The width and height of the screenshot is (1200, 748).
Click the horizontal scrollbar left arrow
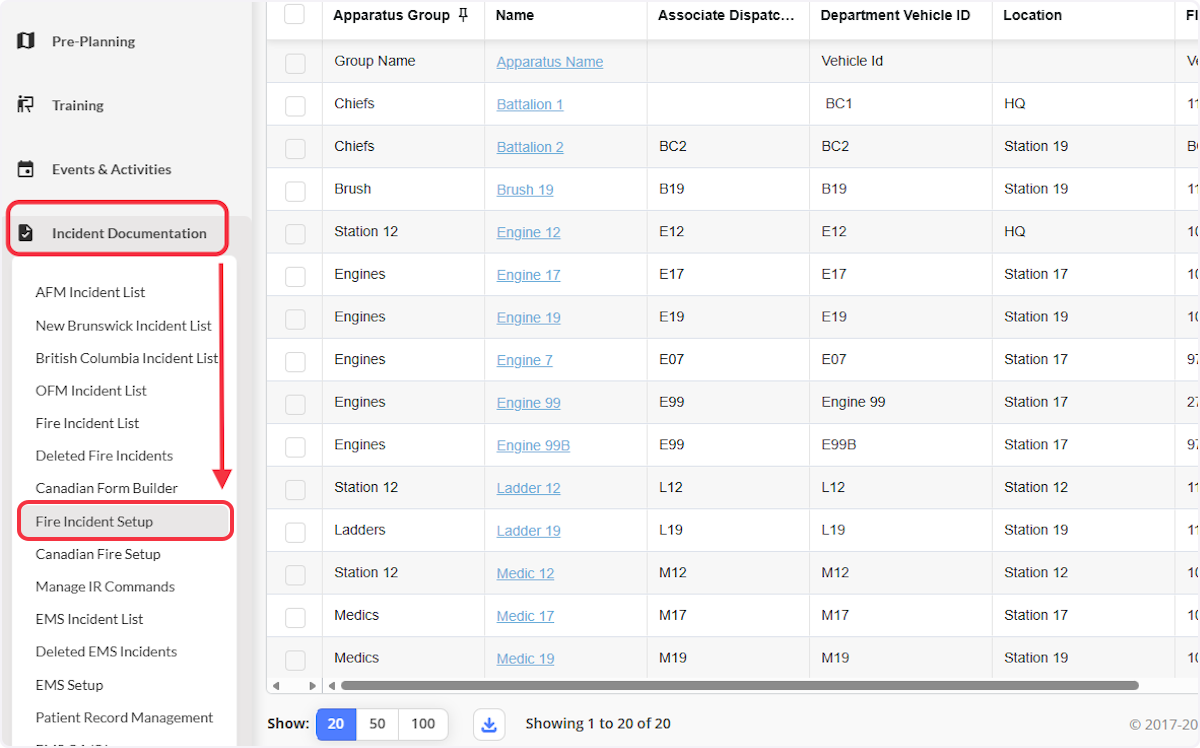277,686
